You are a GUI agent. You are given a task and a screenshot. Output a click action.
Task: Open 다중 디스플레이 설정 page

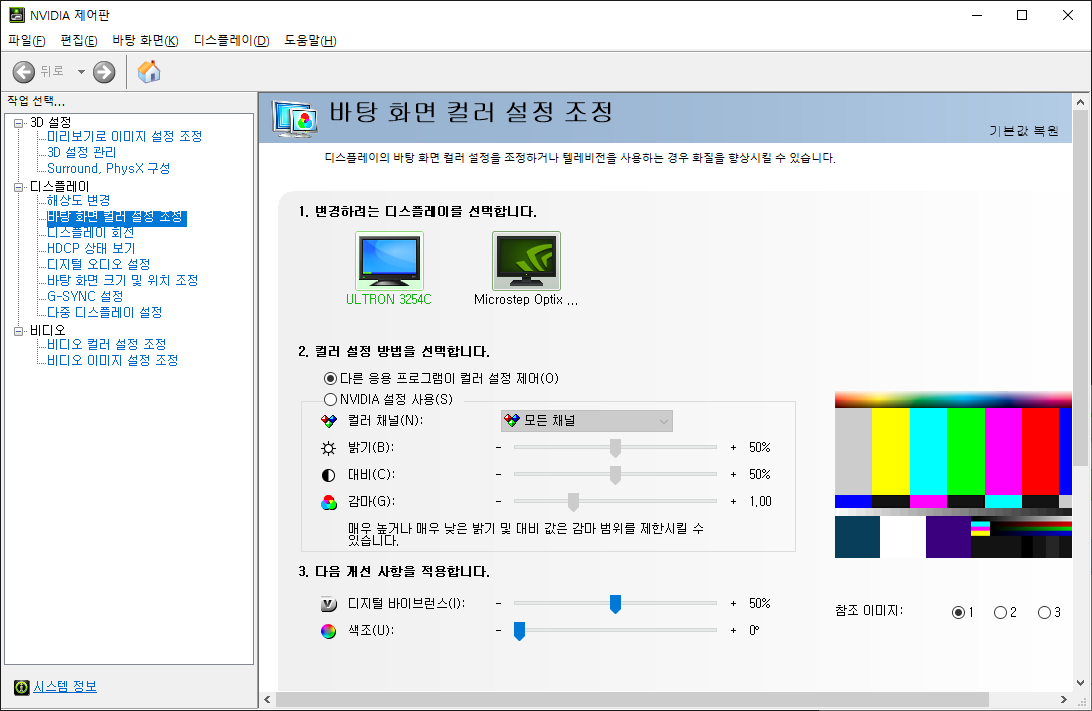pyautogui.click(x=104, y=313)
